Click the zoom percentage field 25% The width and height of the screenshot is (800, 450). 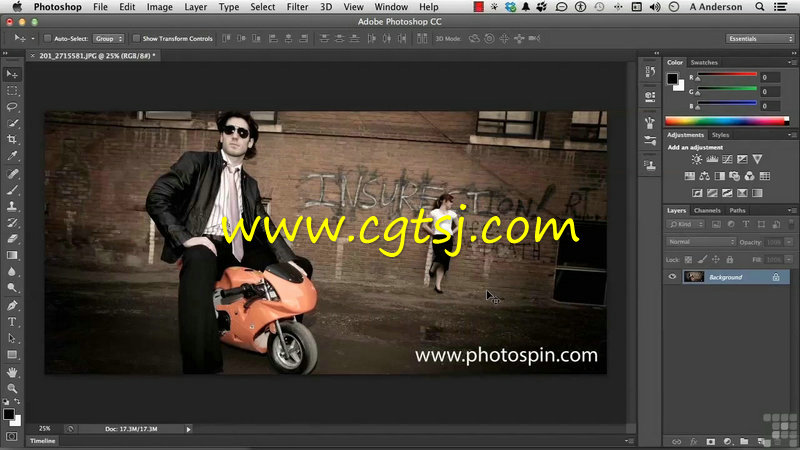tap(45, 429)
